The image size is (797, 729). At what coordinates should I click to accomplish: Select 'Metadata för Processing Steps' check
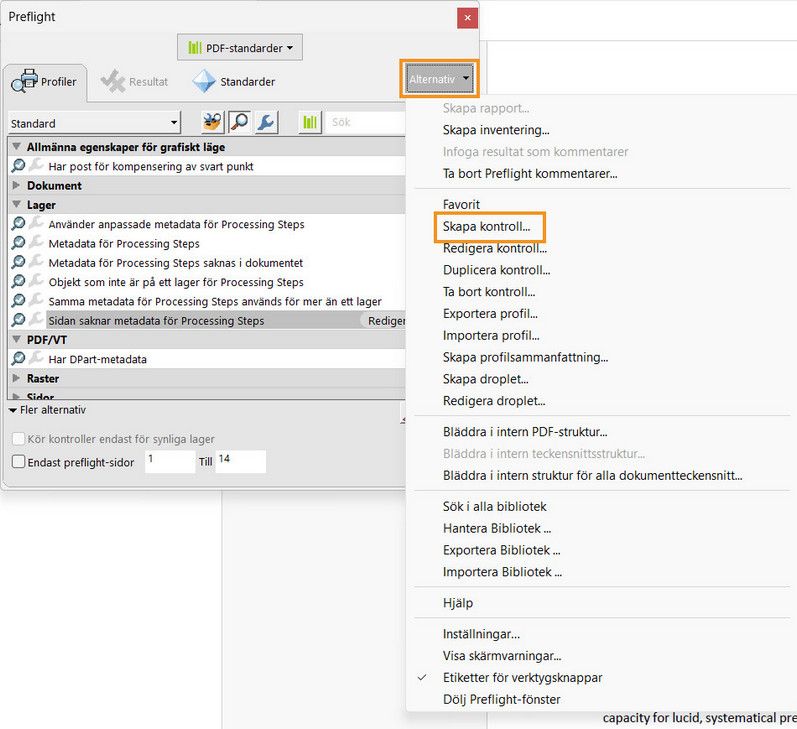(124, 244)
